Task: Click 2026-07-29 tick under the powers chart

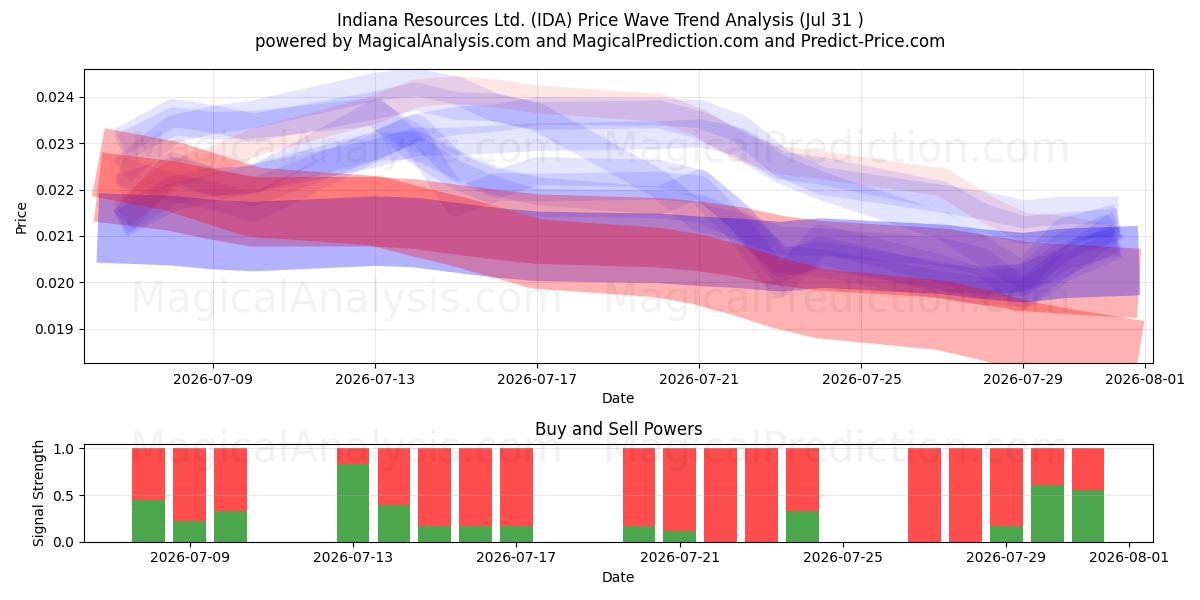Action: tap(1006, 558)
